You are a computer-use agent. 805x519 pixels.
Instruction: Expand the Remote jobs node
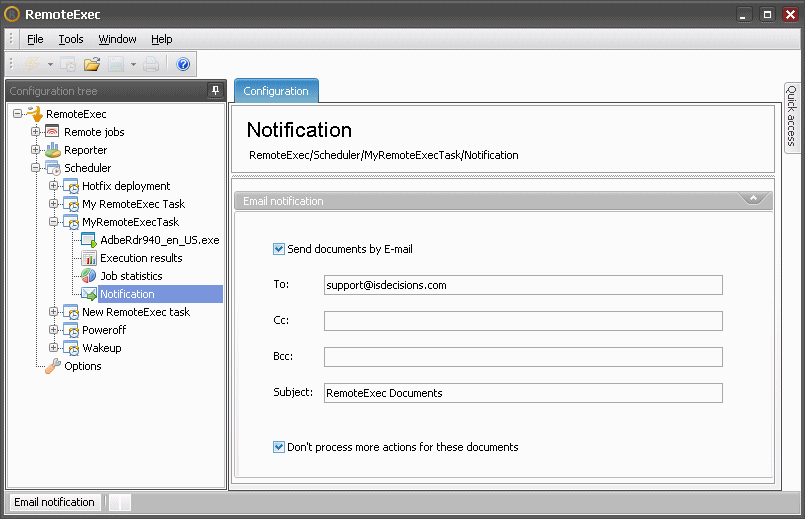pos(35,131)
